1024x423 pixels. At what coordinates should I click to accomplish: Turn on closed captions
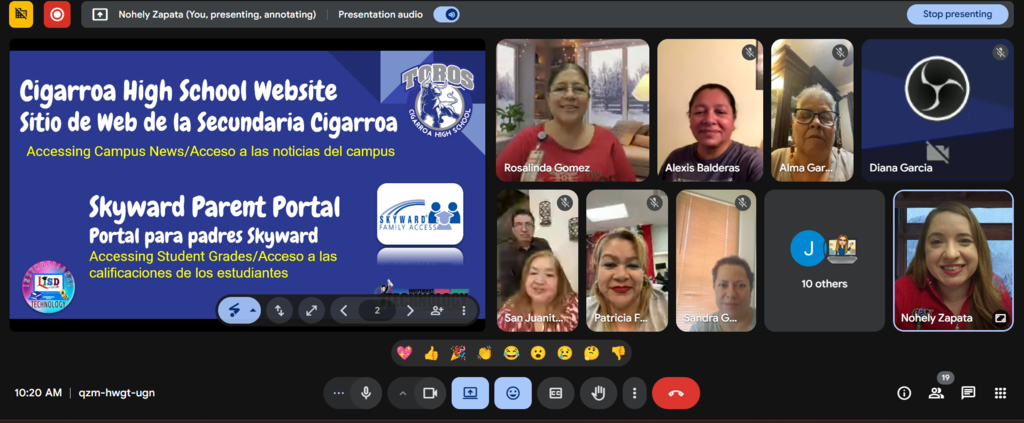click(555, 393)
